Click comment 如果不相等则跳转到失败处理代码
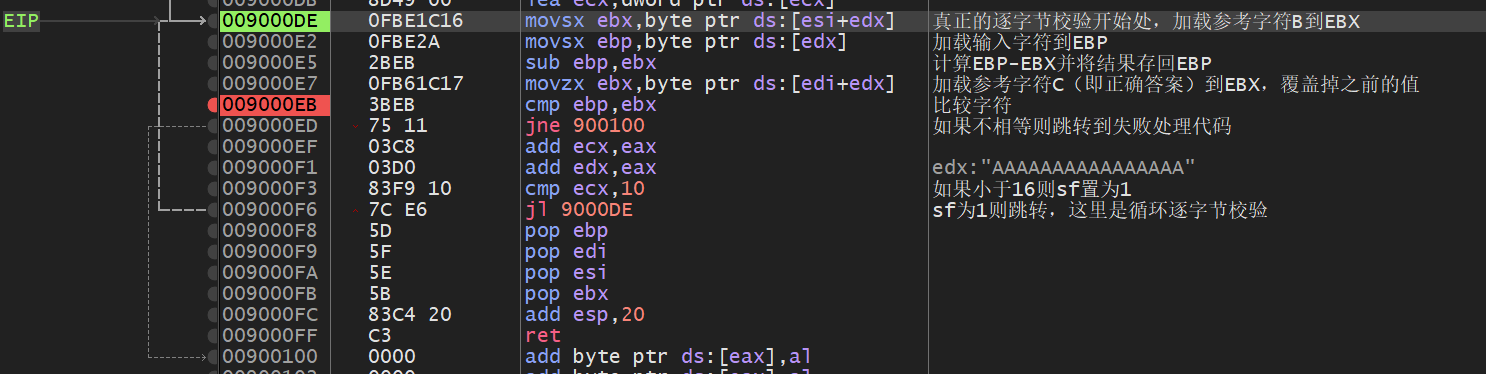 point(1081,126)
